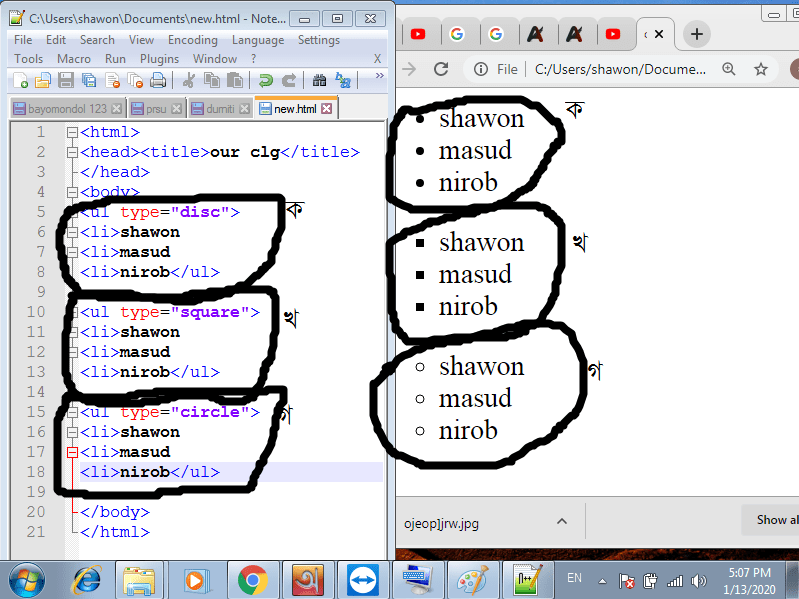This screenshot has height=599, width=799.
Task: Click the Save file icon in Notepad++
Action: tap(66, 80)
